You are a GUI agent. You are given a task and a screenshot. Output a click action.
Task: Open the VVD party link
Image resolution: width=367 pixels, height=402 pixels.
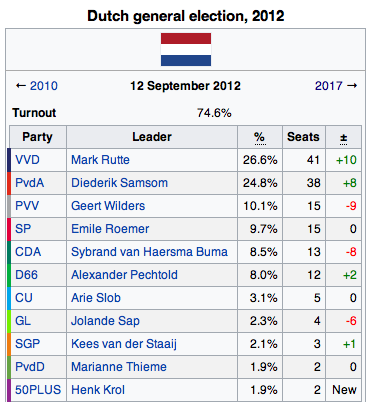point(27,160)
